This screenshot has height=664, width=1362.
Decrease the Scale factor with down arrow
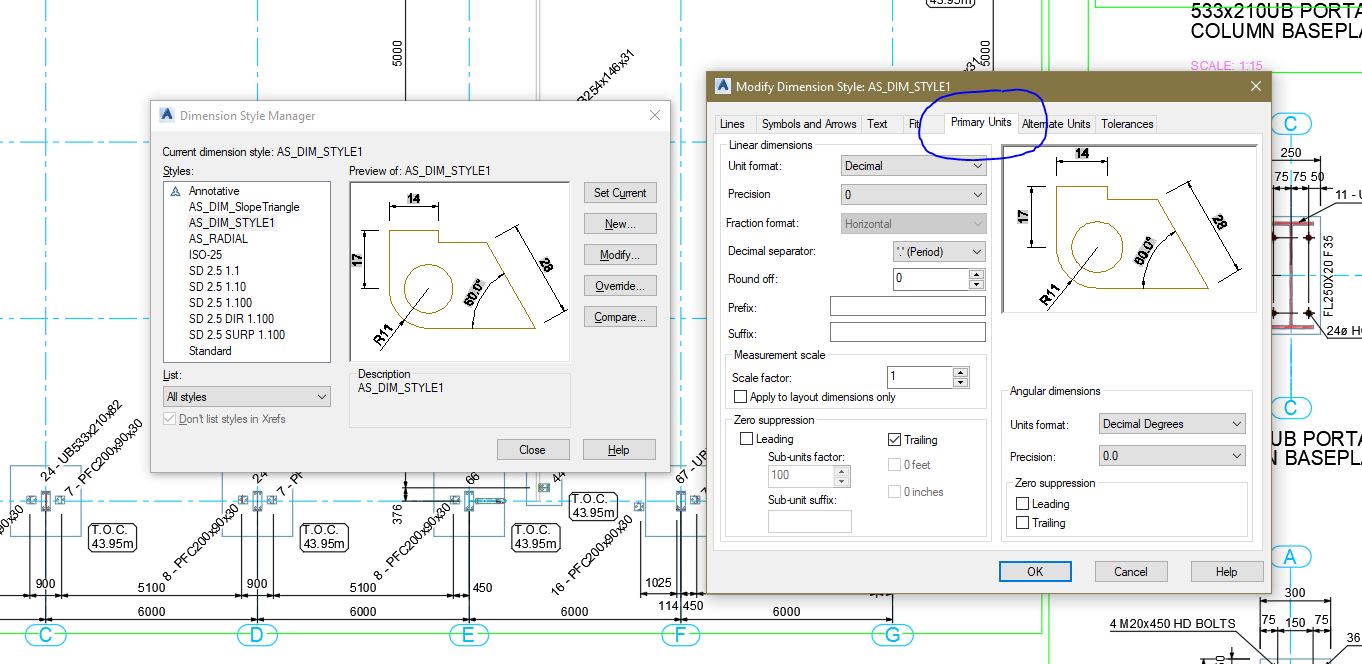tap(961, 383)
